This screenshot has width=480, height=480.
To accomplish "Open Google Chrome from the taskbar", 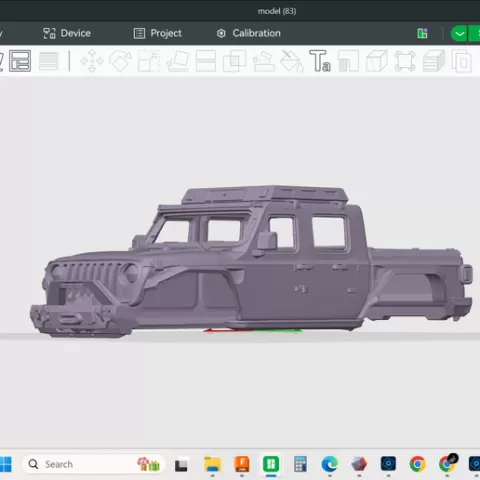I will (x=417, y=464).
